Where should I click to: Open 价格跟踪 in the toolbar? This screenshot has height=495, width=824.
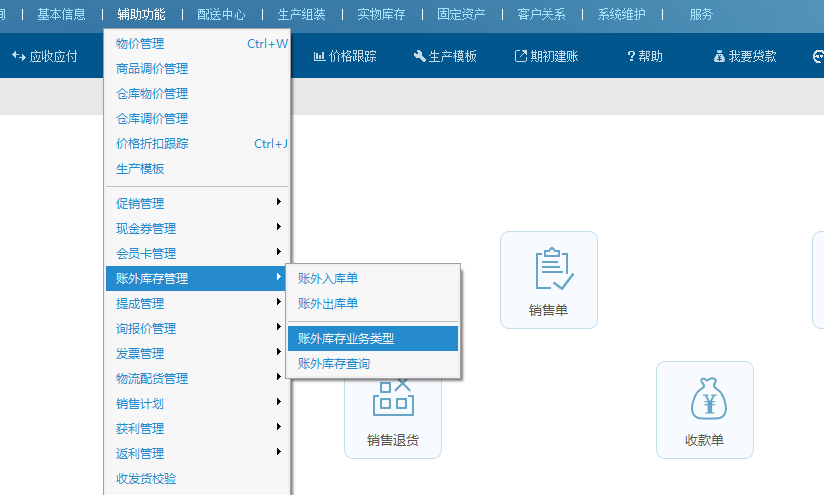point(345,56)
